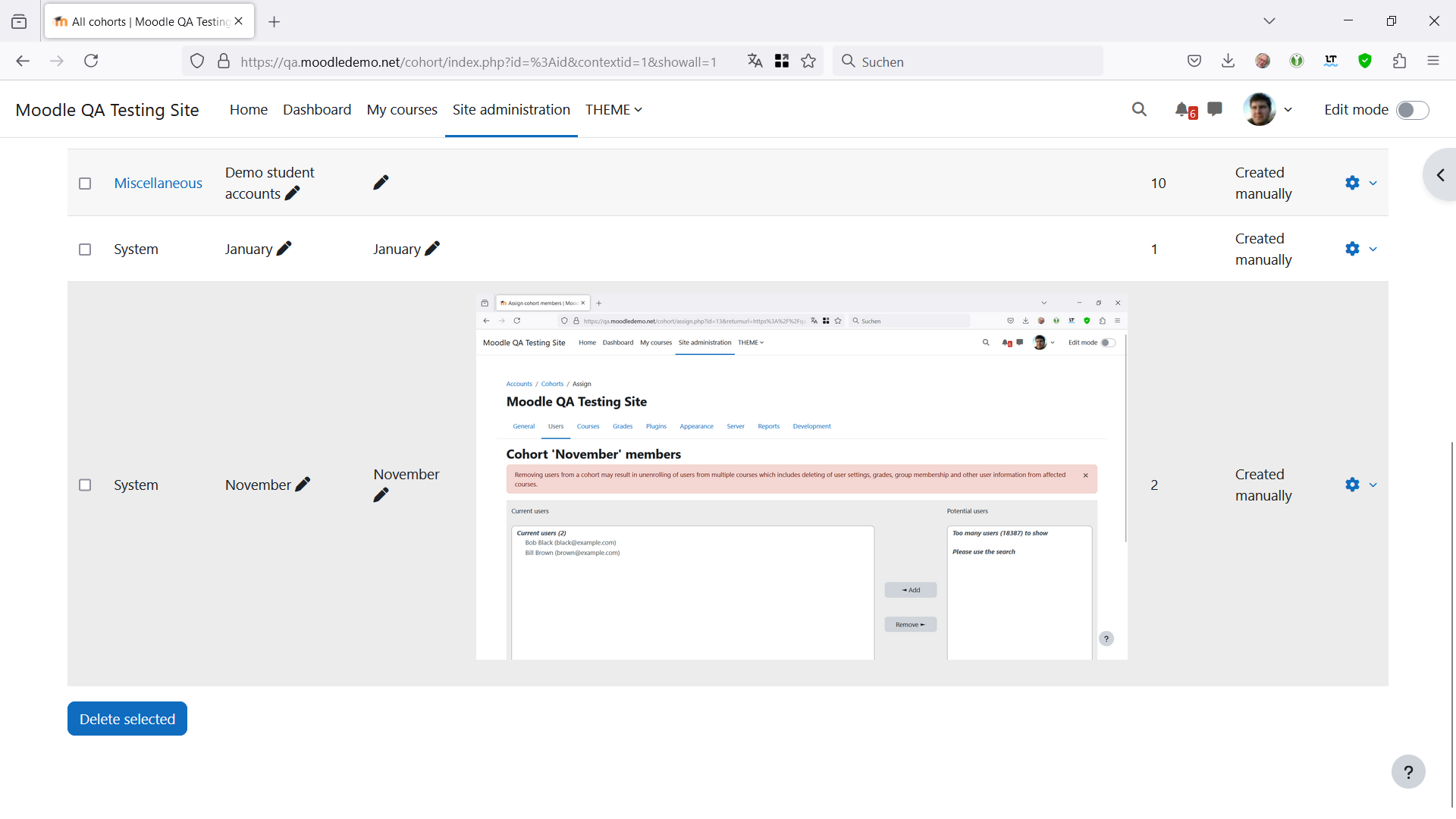This screenshot has width=1456, height=819.
Task: Edit November cohort name pencil icon
Action: (303, 485)
